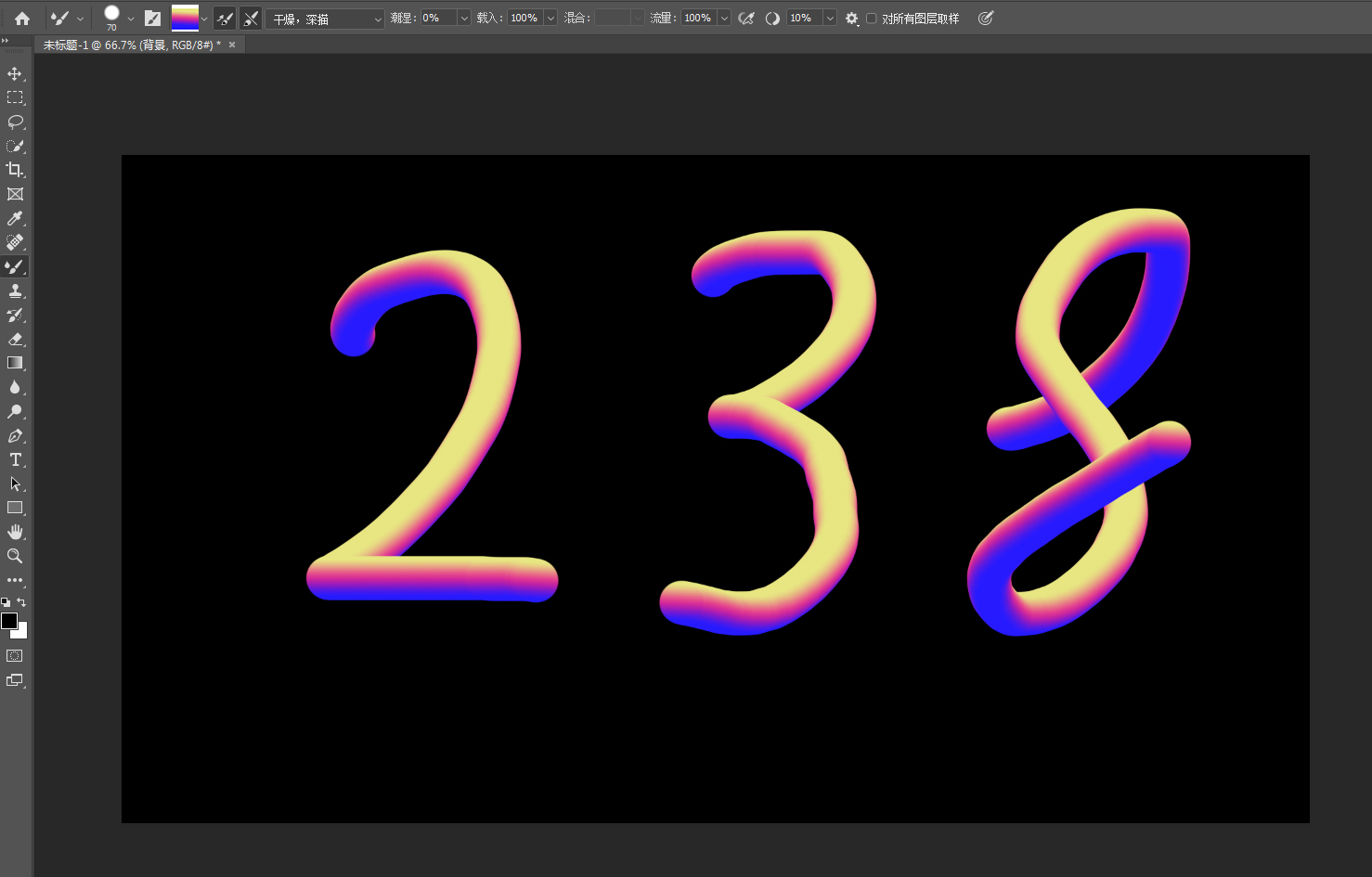Viewport: 1372px width, 877px height.
Task: Choose the Clone Stamp tool
Action: (x=15, y=290)
